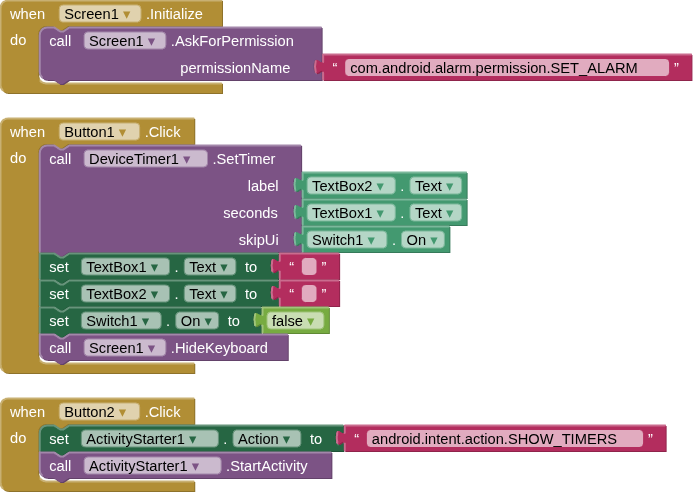Open Screen1 dropdown in AskForPermission call
This screenshot has height=492, width=693.
pos(125,41)
